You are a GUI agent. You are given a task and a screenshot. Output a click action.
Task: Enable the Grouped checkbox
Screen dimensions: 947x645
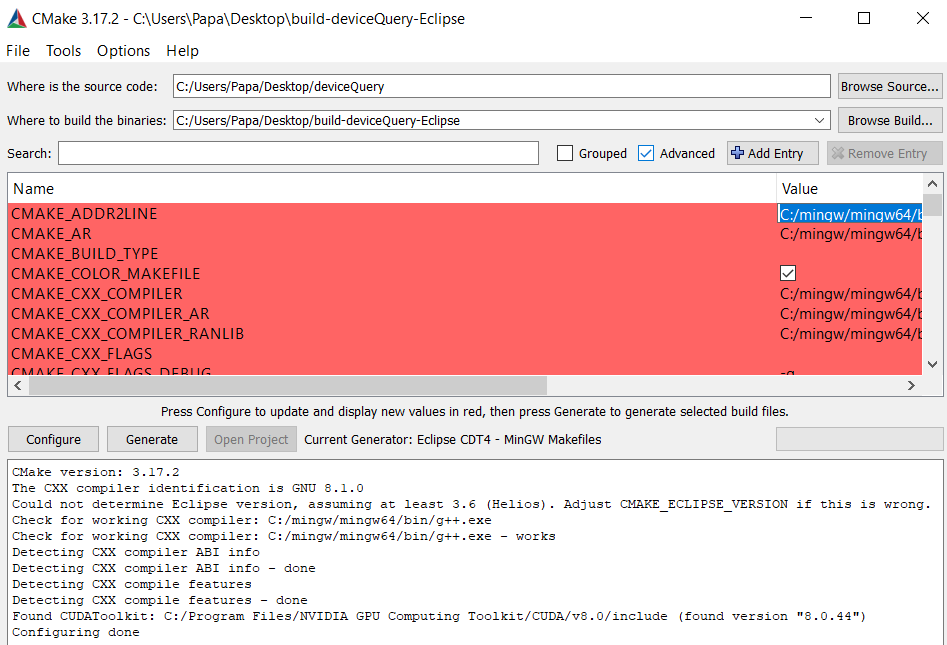565,153
